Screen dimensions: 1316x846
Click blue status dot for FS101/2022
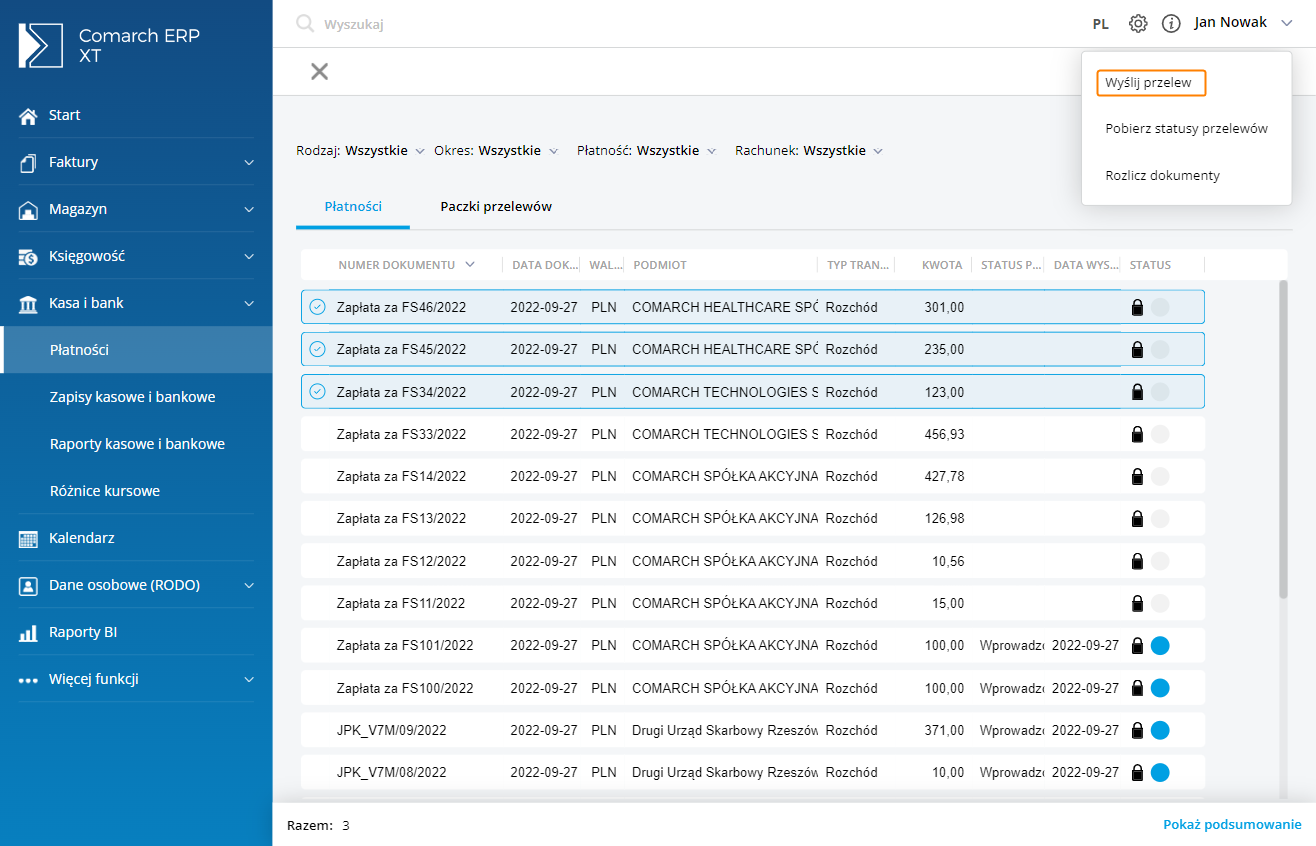(x=1160, y=646)
